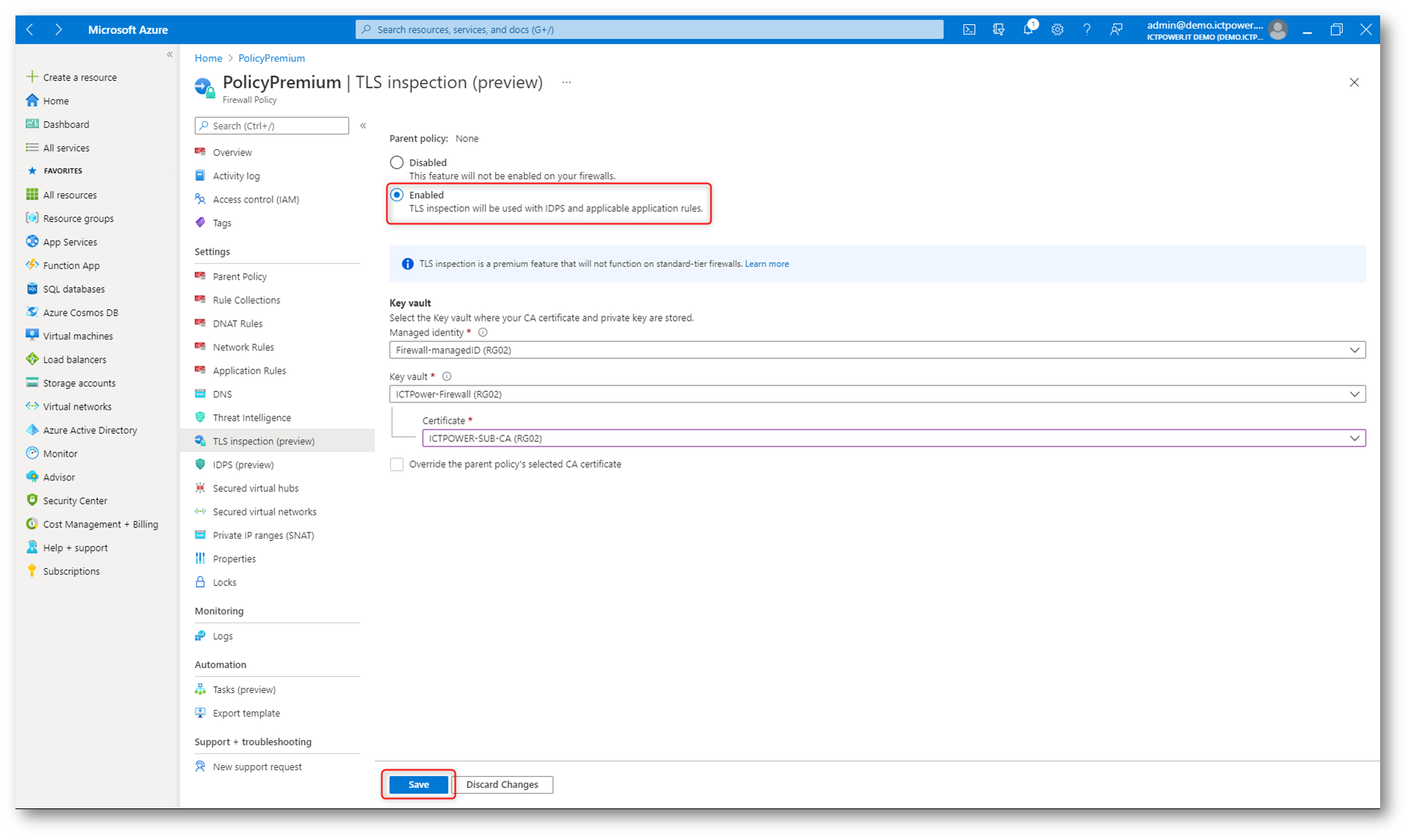The image size is (1411, 840).
Task: Click the Learn more link
Action: coord(767,264)
